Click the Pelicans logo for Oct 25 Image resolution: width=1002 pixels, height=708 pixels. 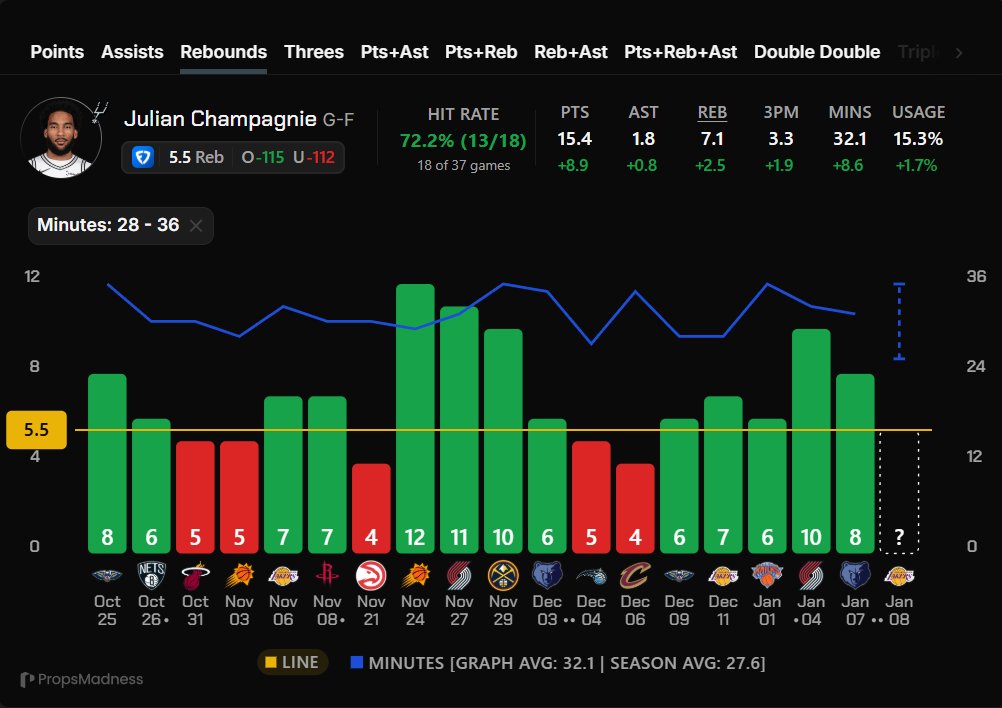pyautogui.click(x=107, y=576)
